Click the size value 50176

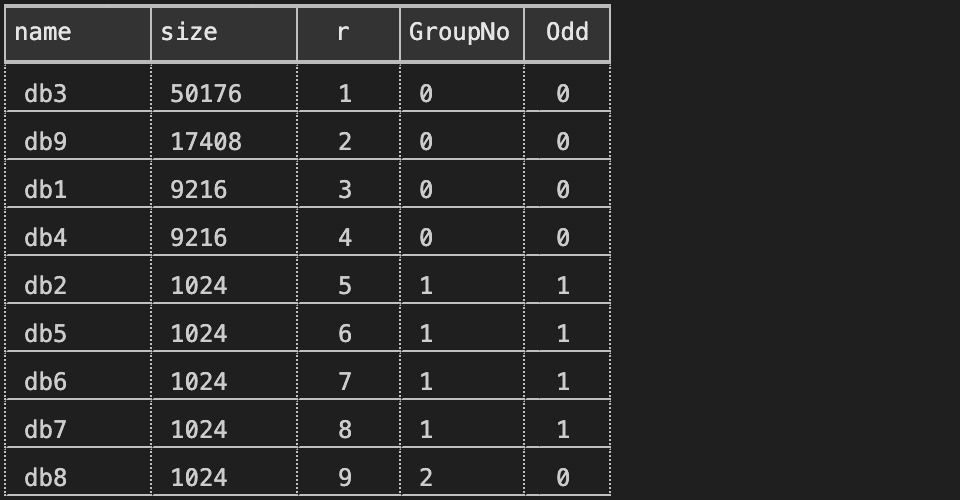pyautogui.click(x=206, y=94)
